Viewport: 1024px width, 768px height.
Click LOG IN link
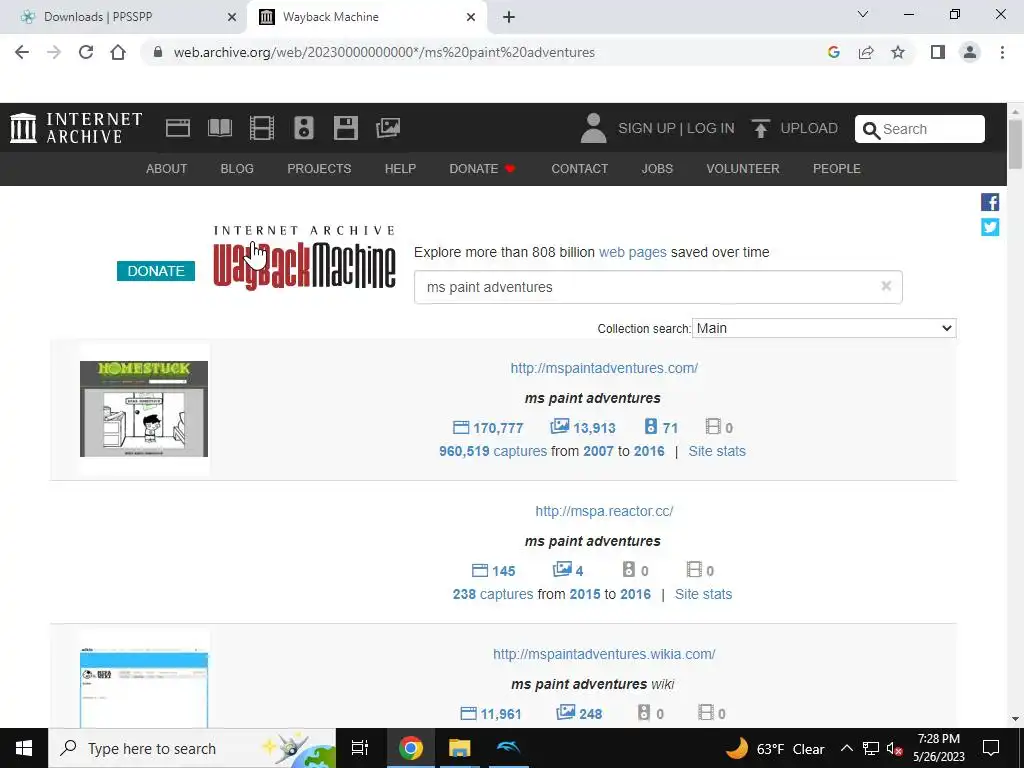(x=711, y=128)
